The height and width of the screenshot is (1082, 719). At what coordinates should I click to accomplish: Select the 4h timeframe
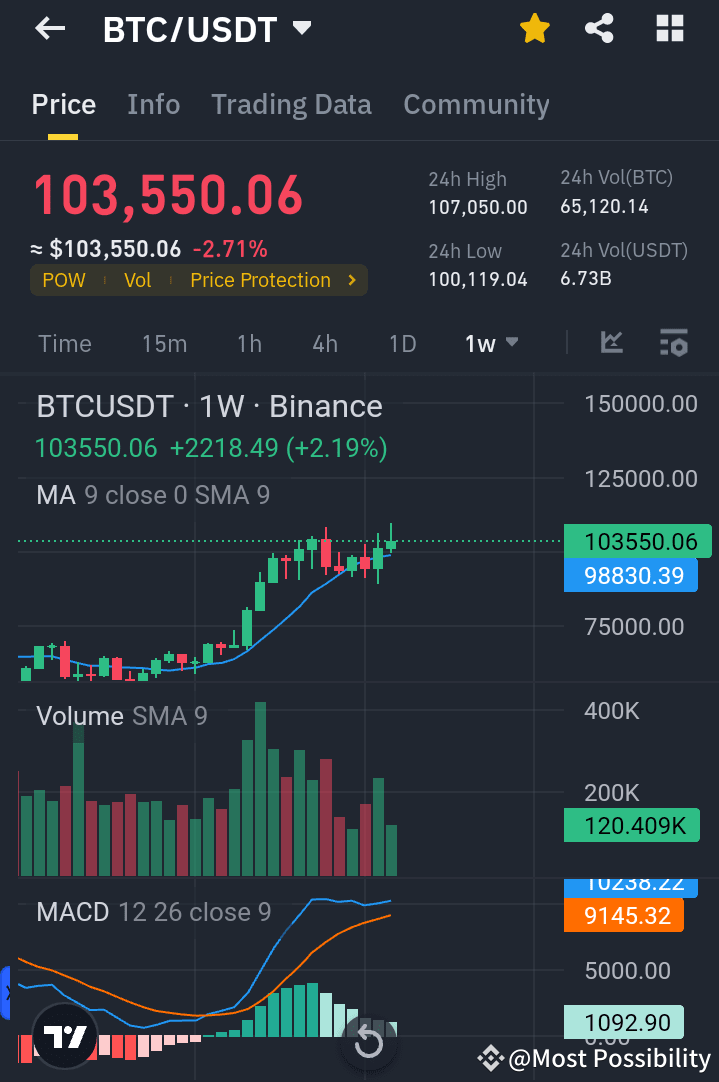click(x=325, y=344)
